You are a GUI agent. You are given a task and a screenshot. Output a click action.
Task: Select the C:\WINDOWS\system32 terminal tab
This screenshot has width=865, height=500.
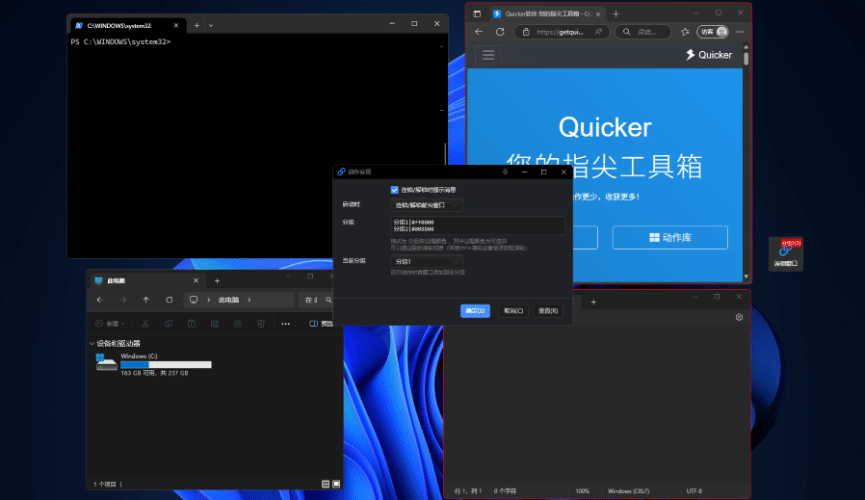[x=127, y=25]
